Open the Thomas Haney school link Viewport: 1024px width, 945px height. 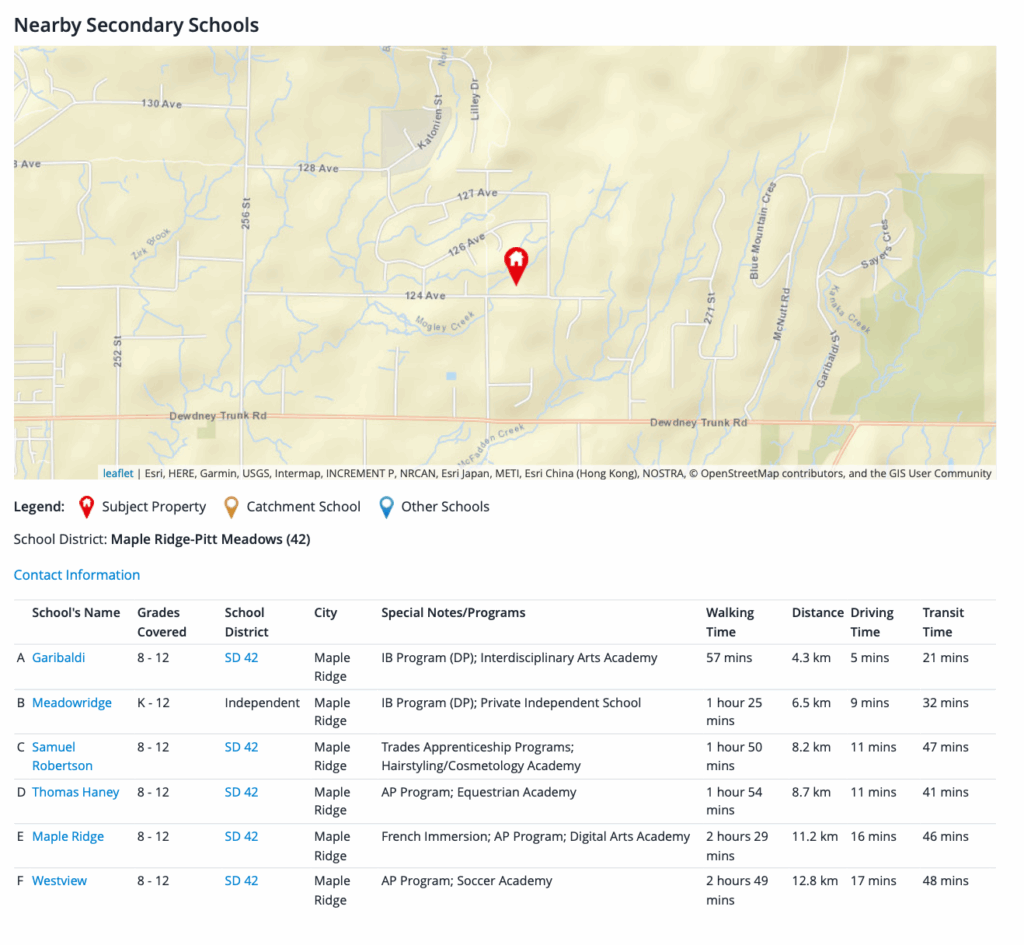[75, 792]
